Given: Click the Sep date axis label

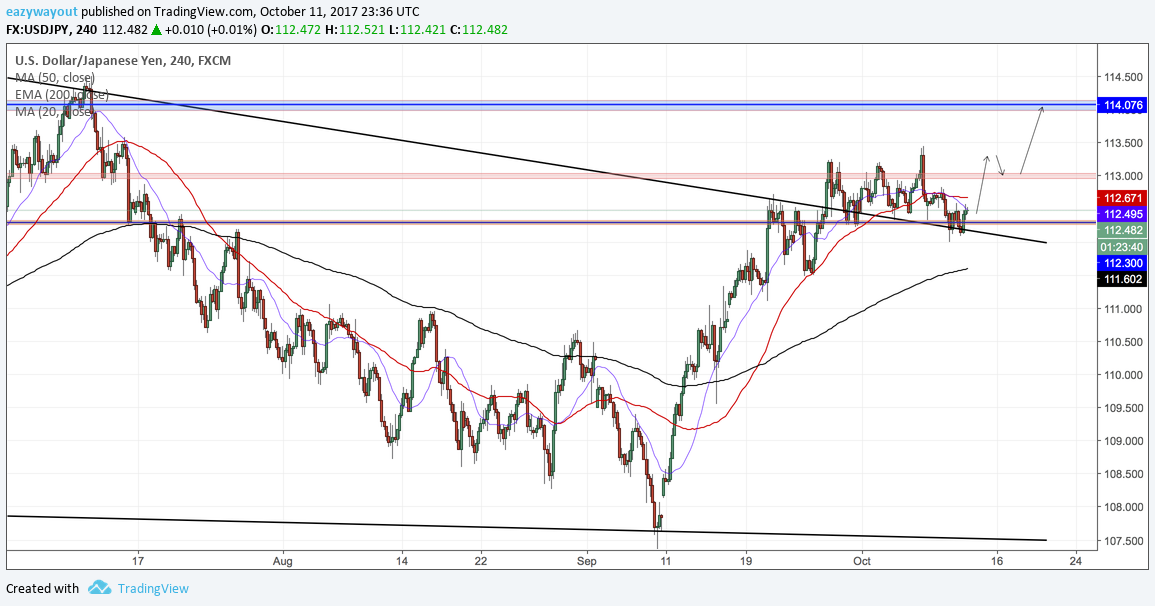Looking at the screenshot, I should (586, 561).
